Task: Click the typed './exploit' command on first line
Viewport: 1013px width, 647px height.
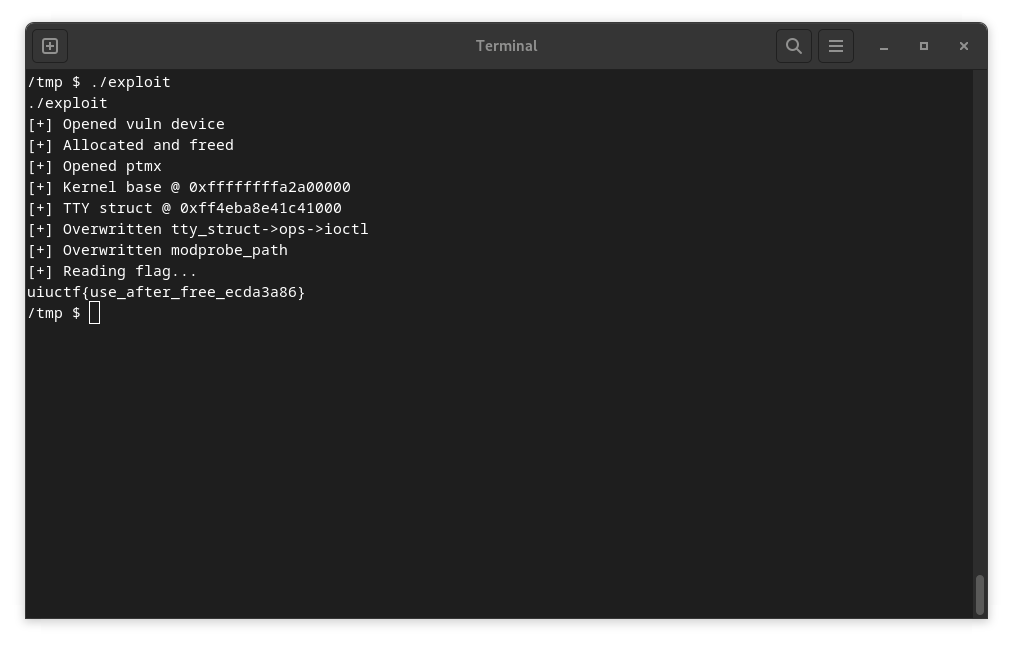Action: click(x=130, y=82)
